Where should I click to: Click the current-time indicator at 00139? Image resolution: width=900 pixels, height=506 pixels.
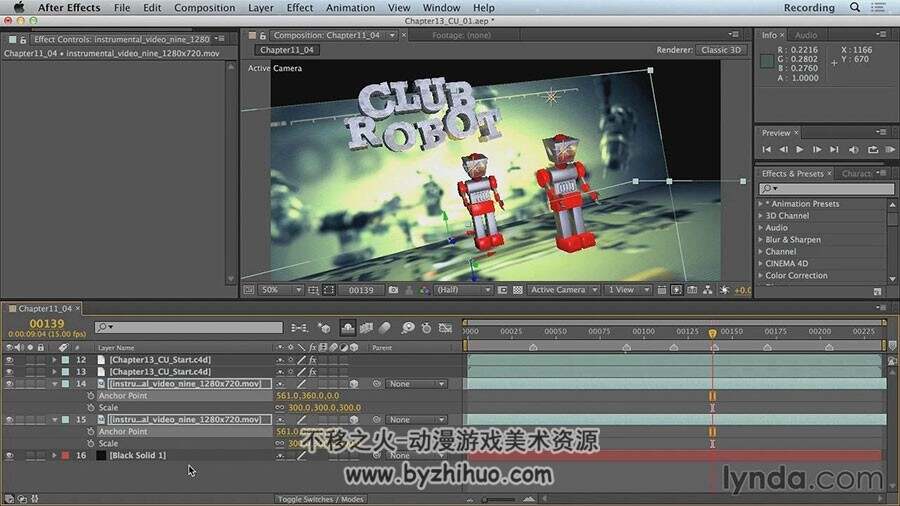pos(712,333)
